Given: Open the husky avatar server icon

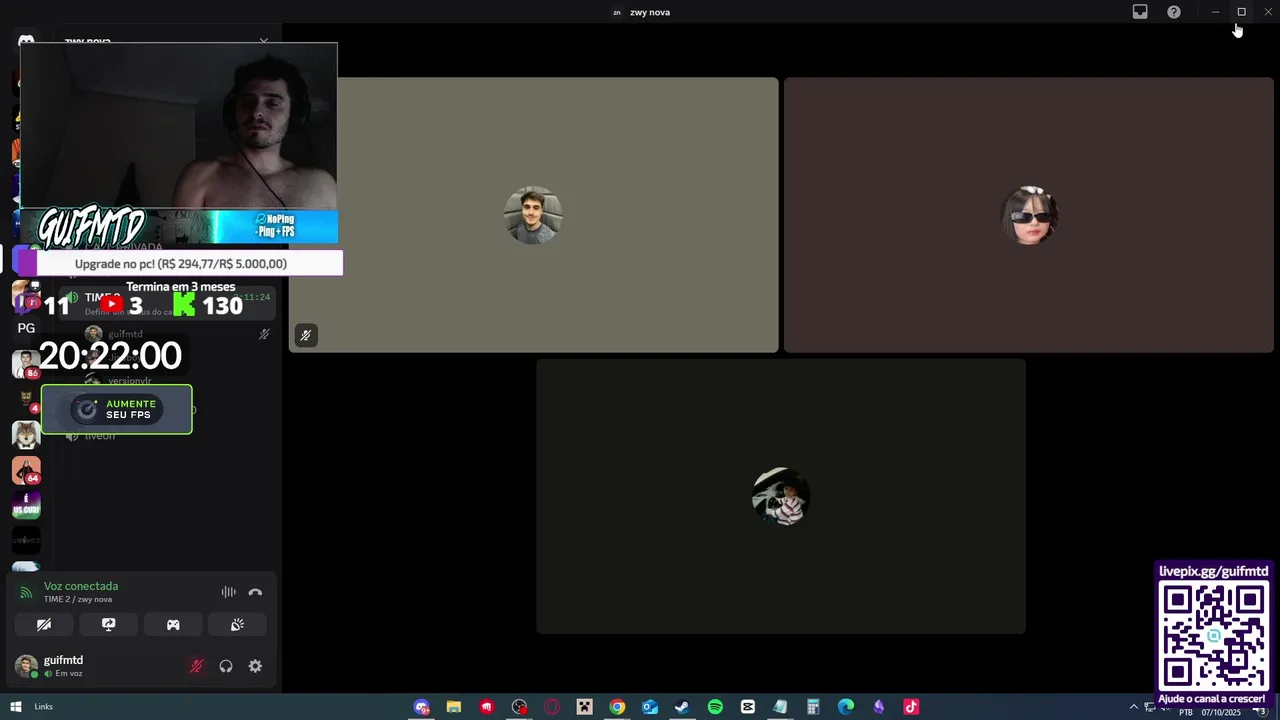Looking at the screenshot, I should click(x=26, y=434).
